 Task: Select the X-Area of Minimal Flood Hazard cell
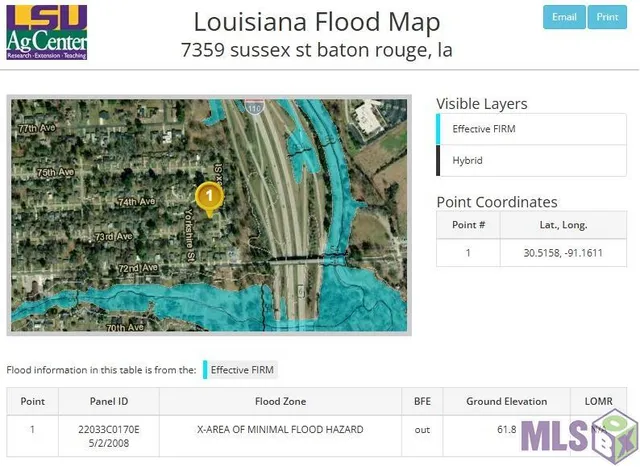point(280,430)
